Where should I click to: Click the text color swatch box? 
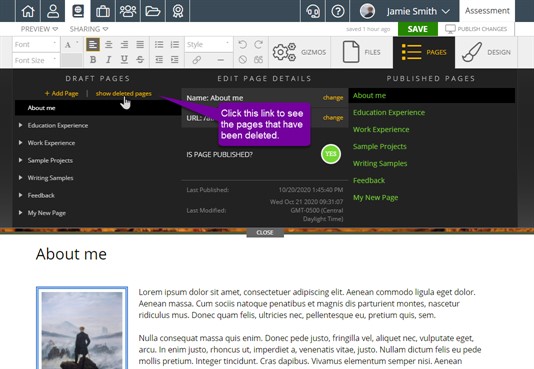tap(72, 60)
